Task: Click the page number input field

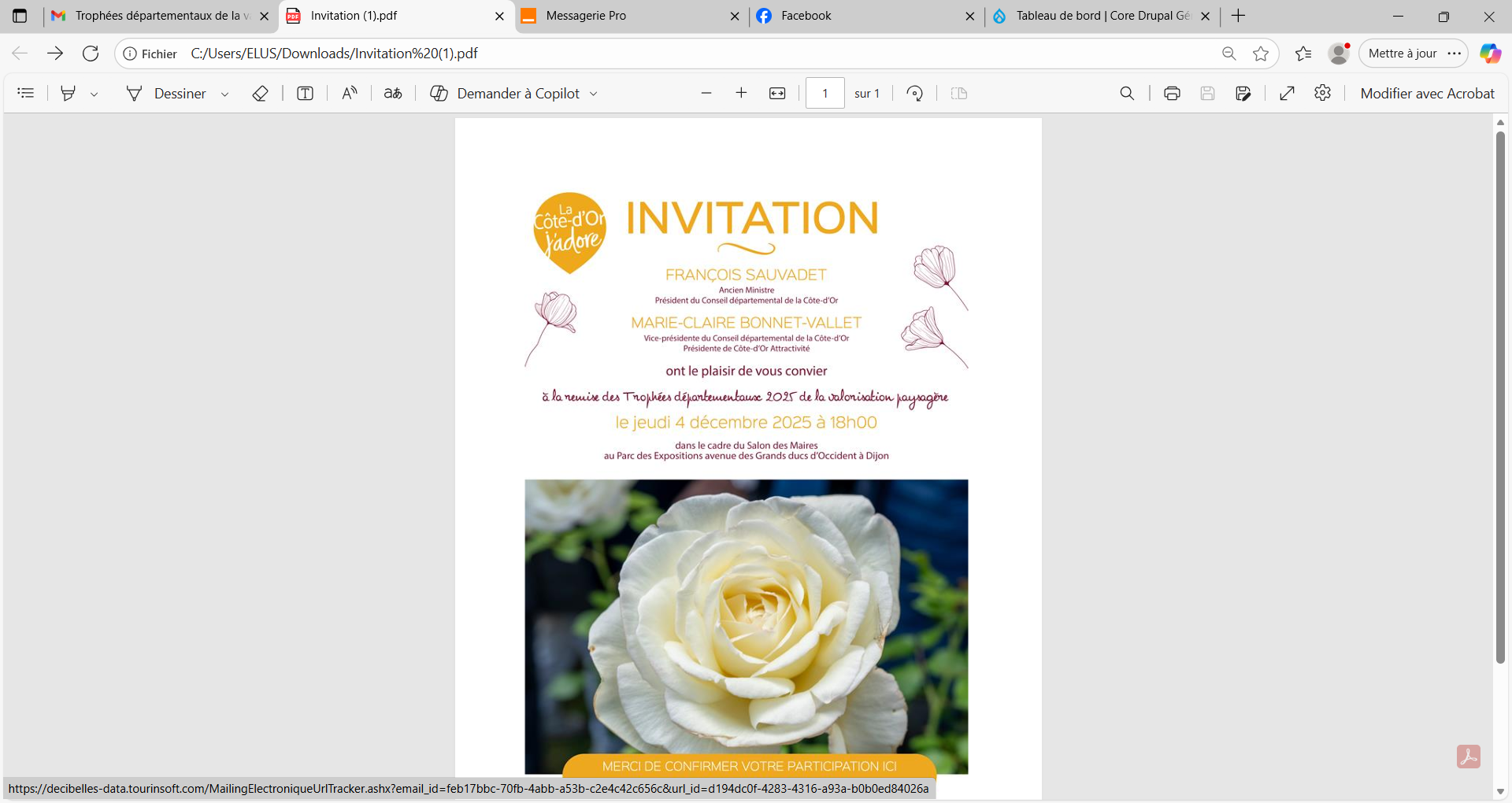Action: [825, 93]
